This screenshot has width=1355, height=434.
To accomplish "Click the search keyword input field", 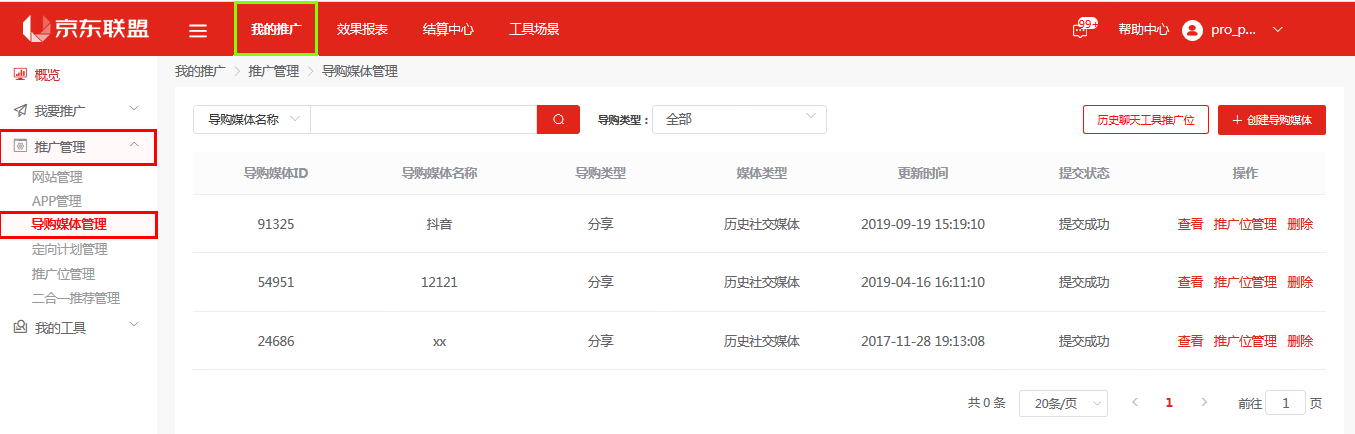I will click(x=424, y=120).
